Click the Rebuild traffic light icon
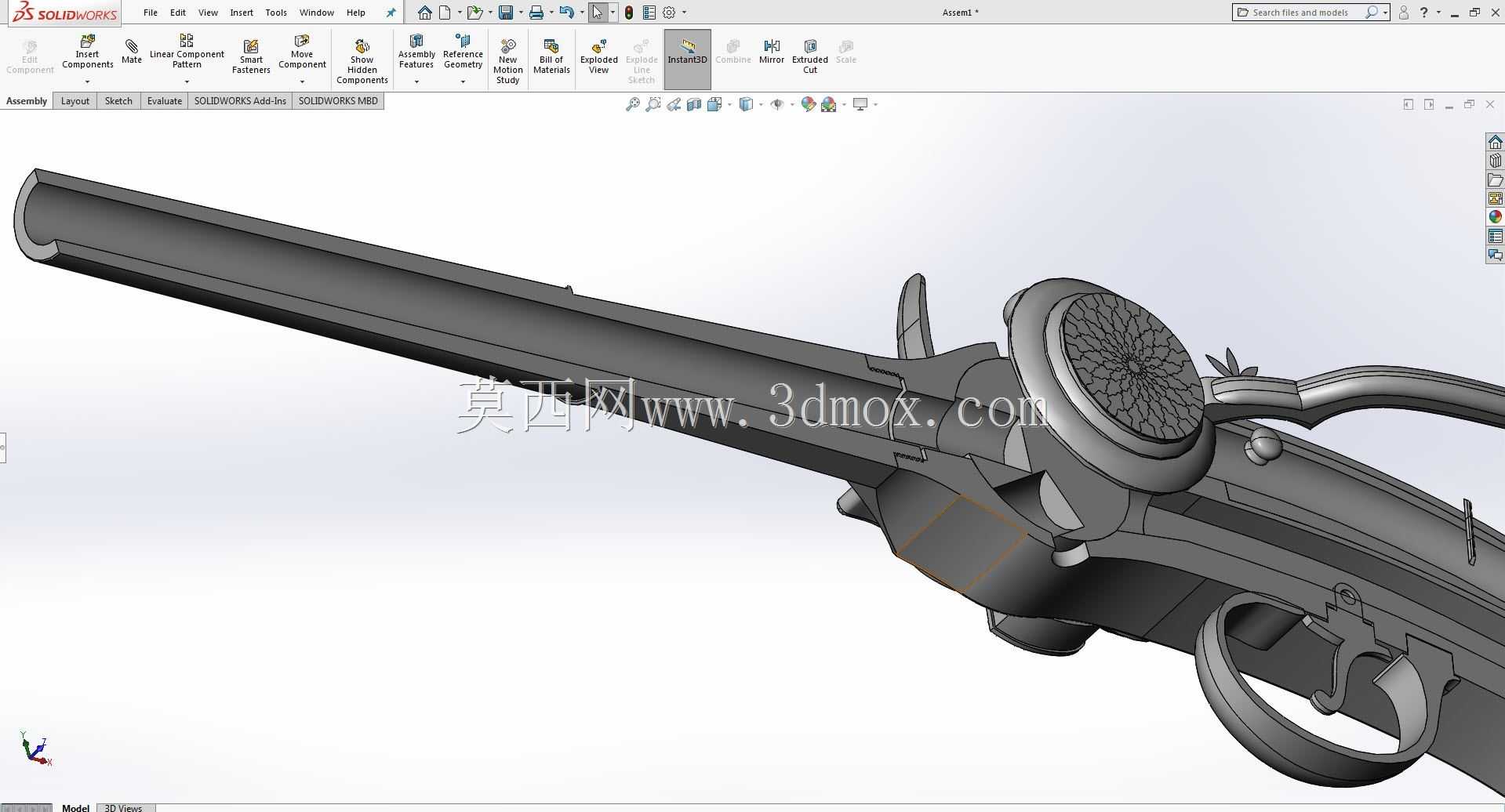The height and width of the screenshot is (812, 1505). coord(629,13)
